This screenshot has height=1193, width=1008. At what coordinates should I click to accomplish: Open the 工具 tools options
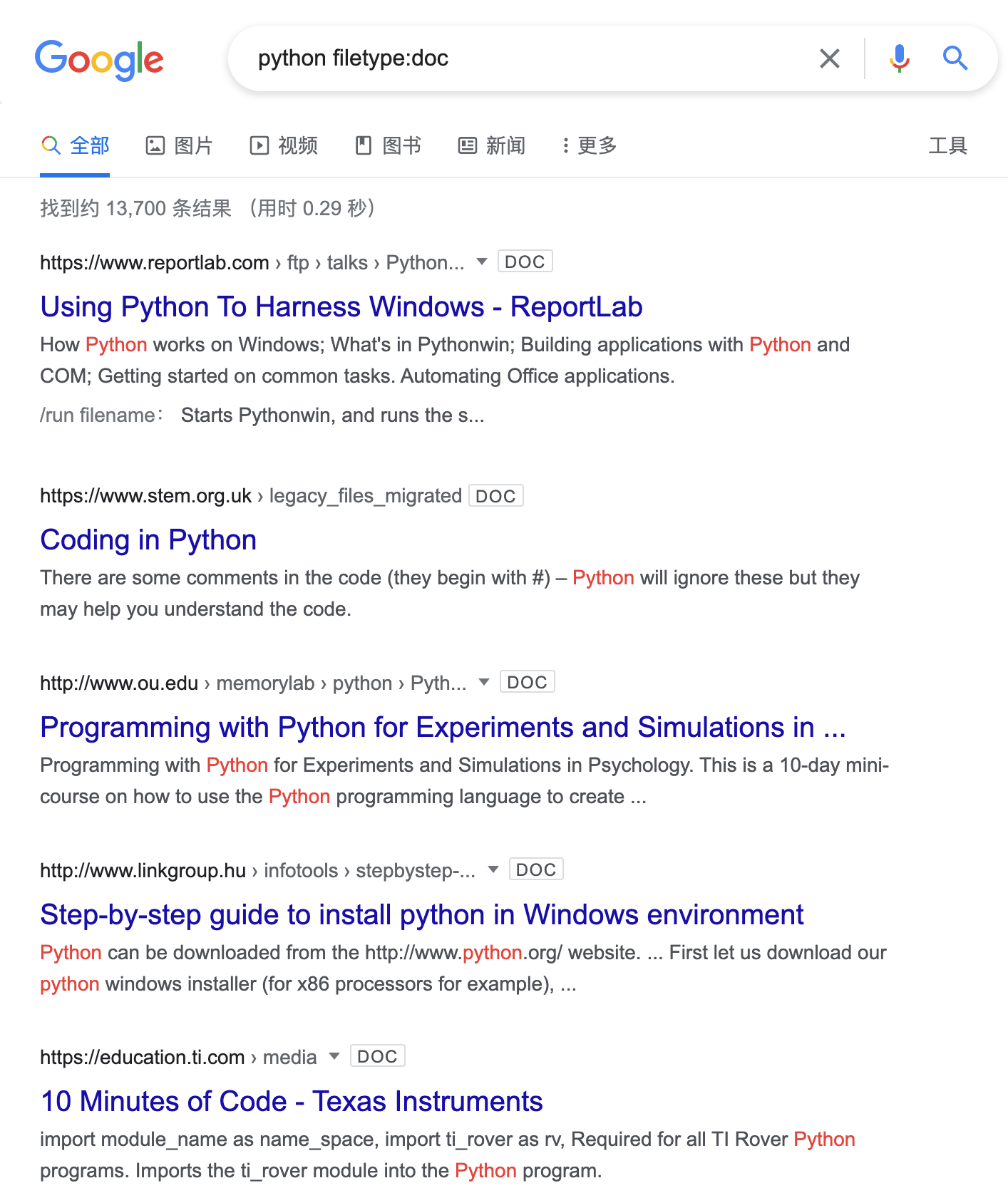coord(947,146)
